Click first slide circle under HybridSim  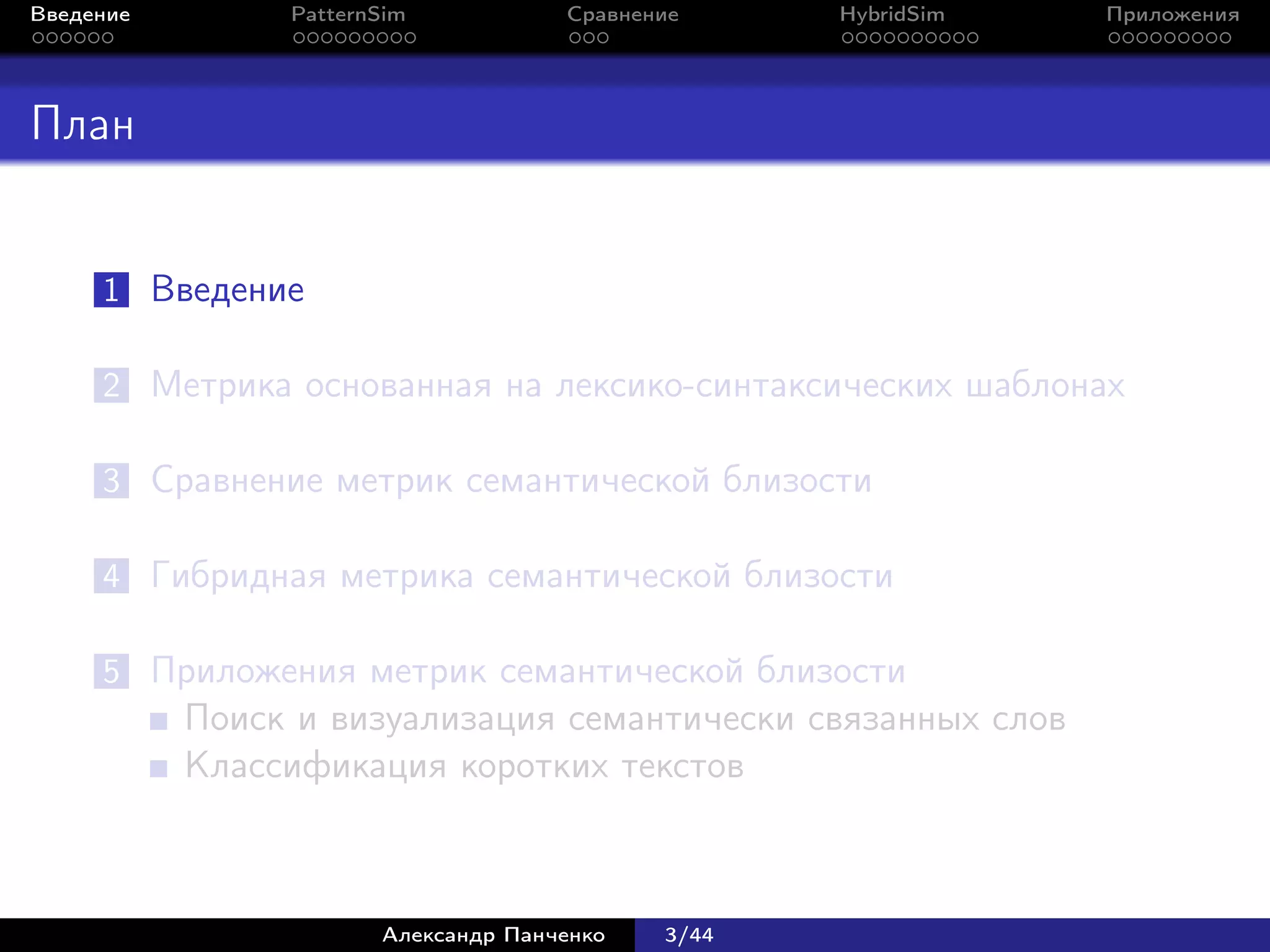point(848,38)
